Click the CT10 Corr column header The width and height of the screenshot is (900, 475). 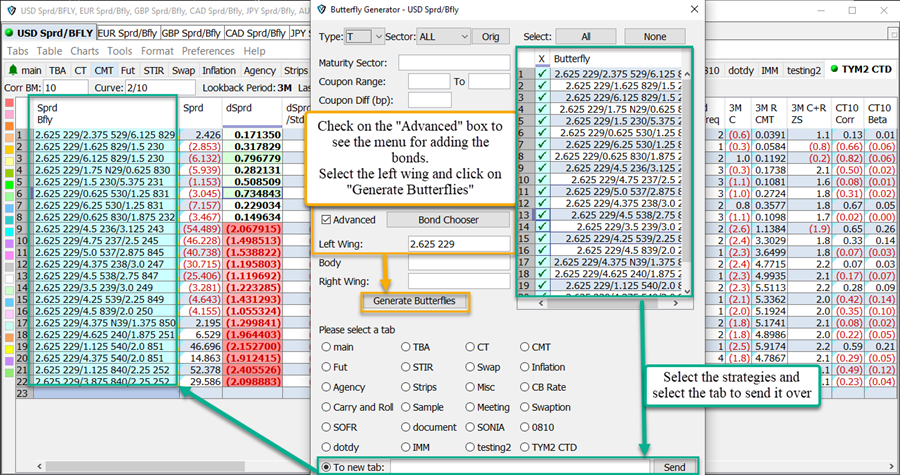847,114
